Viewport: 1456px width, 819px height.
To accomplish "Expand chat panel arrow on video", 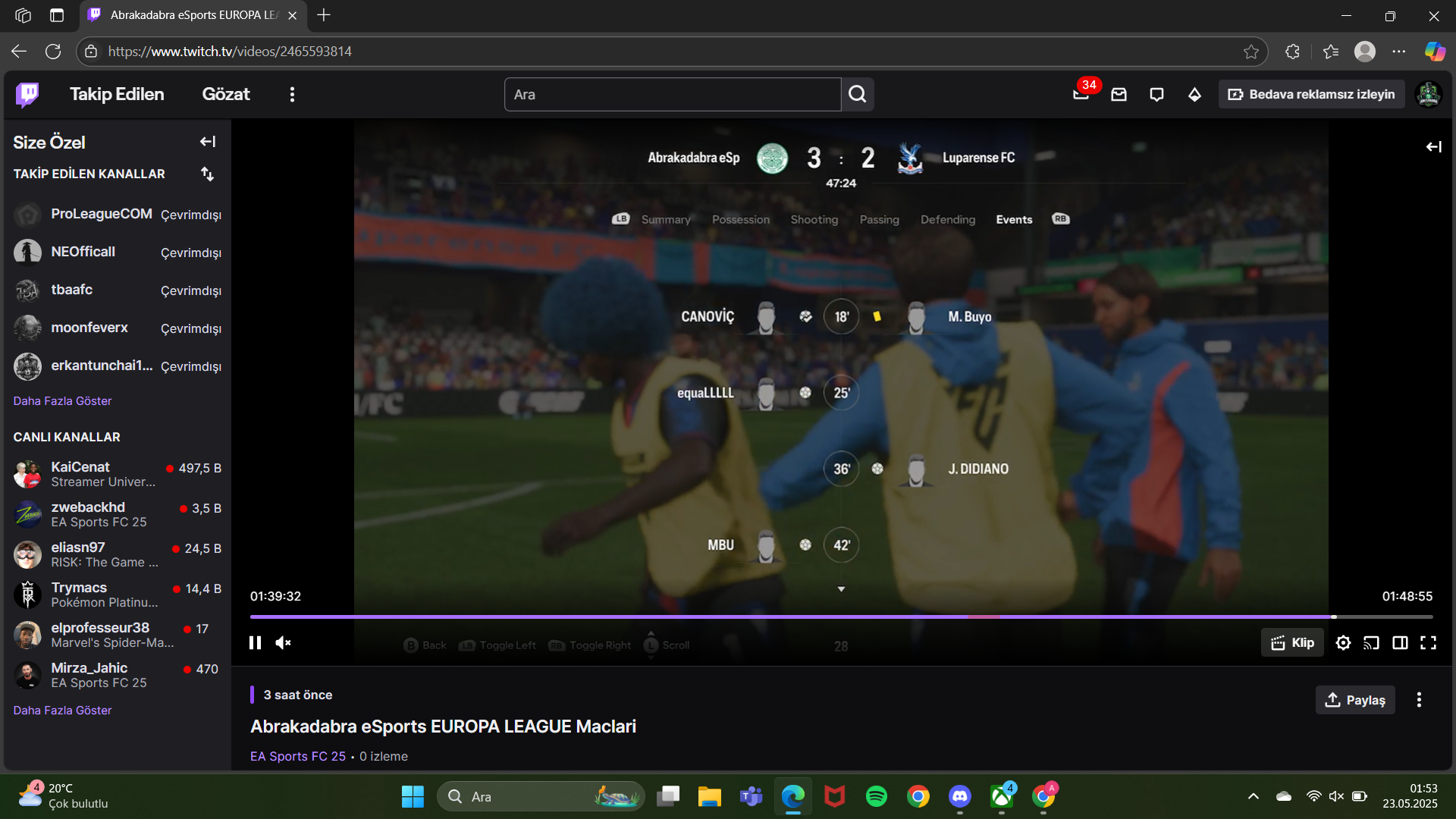I will click(1433, 146).
